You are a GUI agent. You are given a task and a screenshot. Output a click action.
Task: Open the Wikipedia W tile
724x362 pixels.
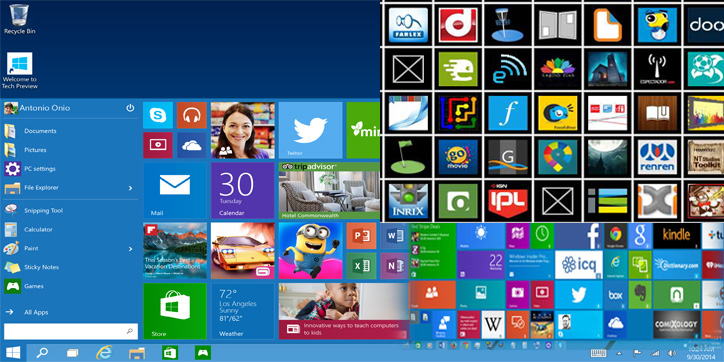pyautogui.click(x=493, y=325)
